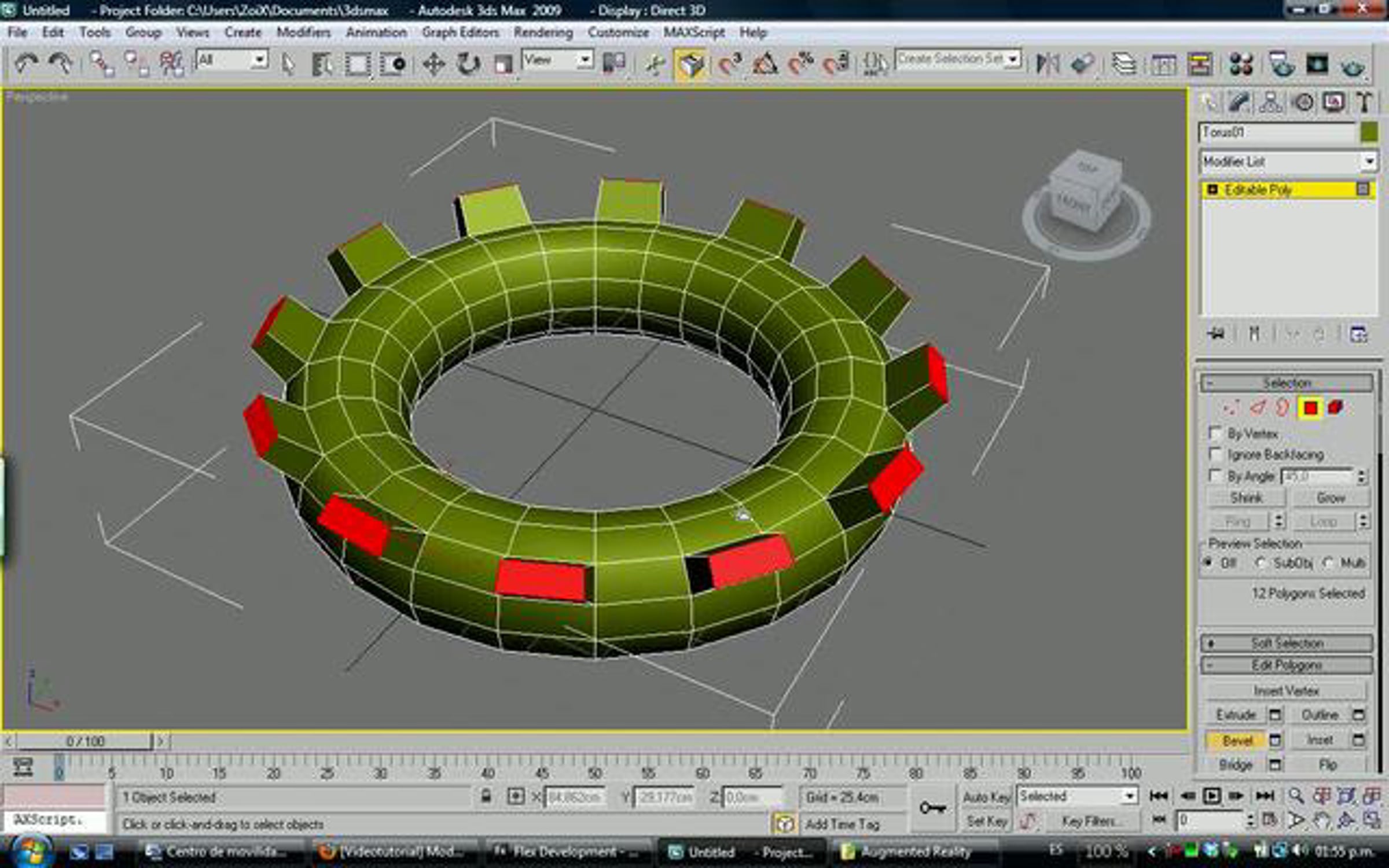Open the Modifier List dropdown
The height and width of the screenshot is (868, 1389).
pos(1288,161)
